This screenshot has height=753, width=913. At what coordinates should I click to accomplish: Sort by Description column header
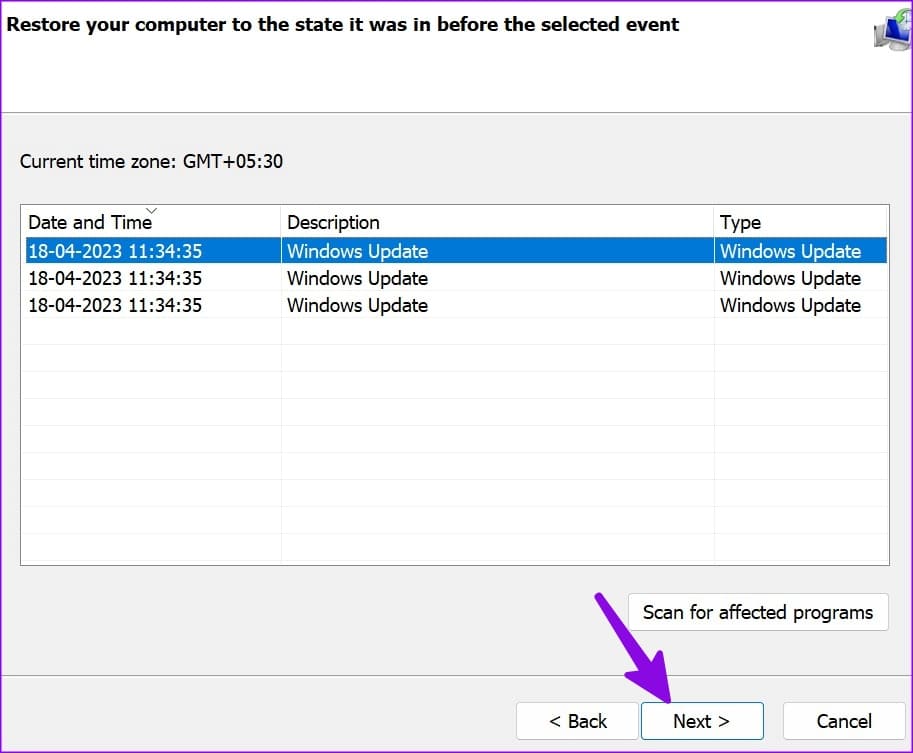click(x=497, y=222)
